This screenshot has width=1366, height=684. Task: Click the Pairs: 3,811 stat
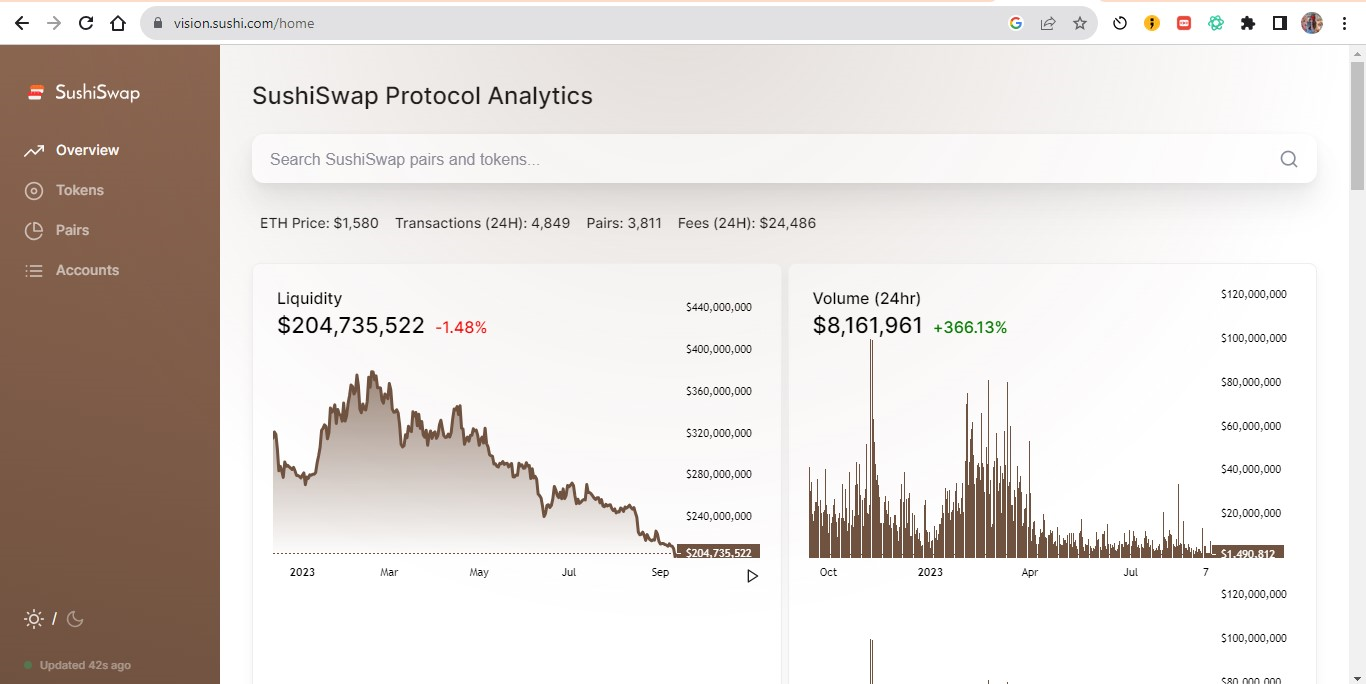click(x=624, y=223)
